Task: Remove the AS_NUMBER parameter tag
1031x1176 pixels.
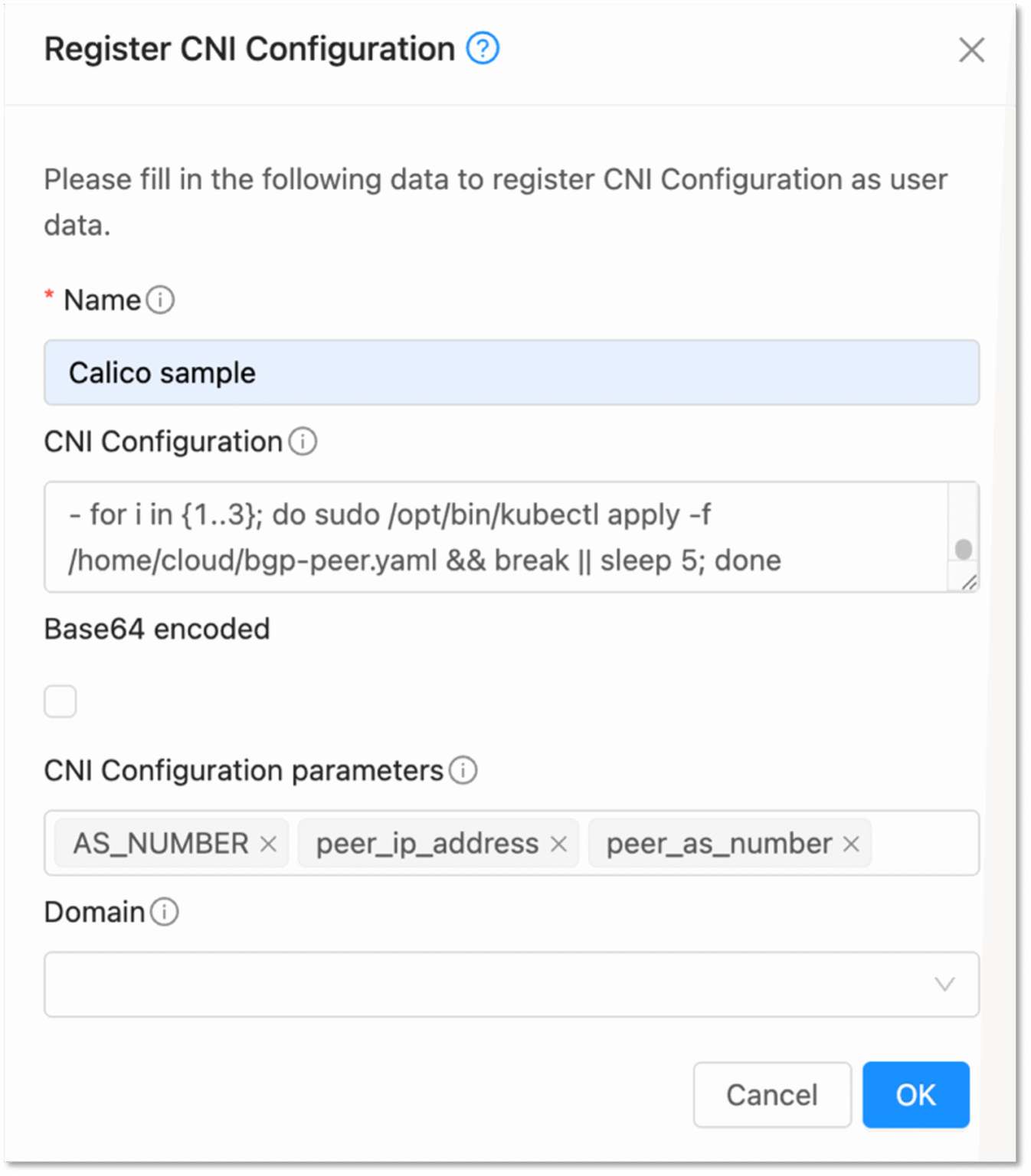Action: 268,844
